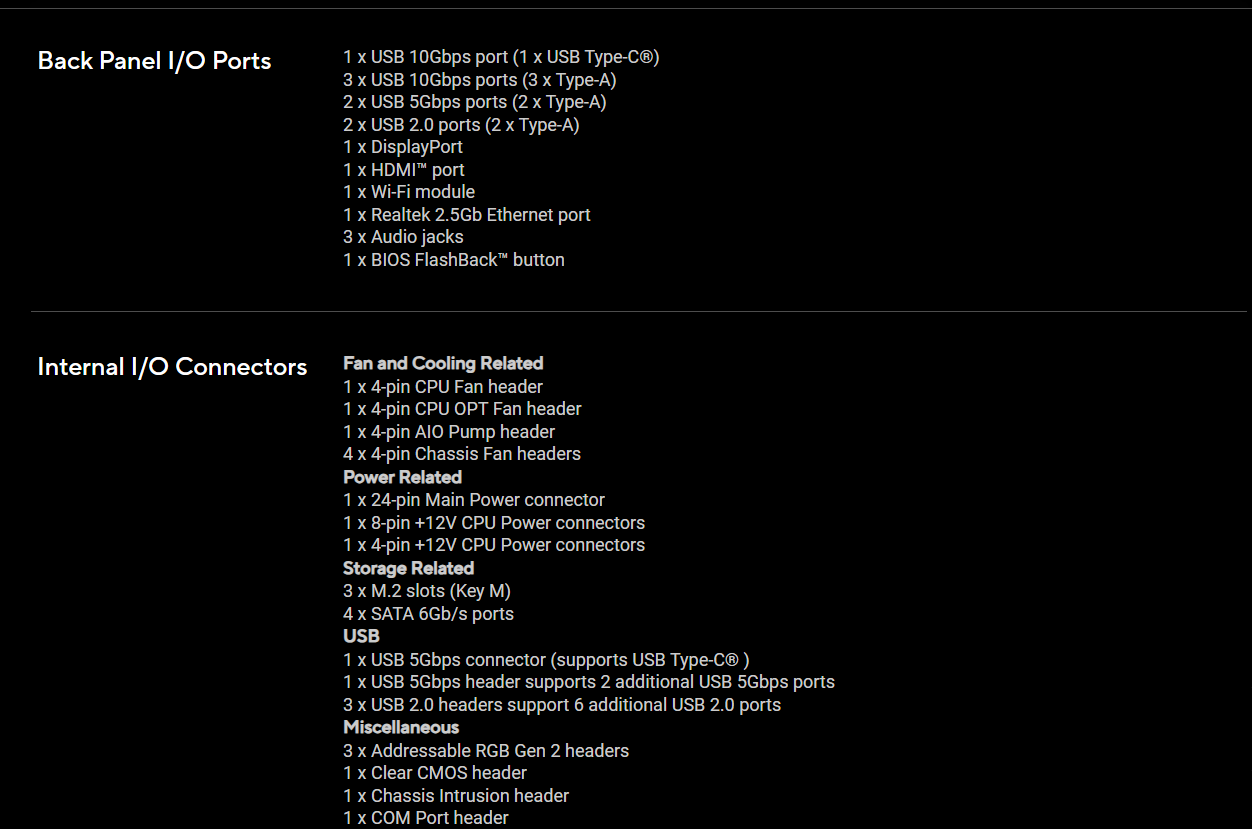Click the Realtek 2.5Gb Ethernet port text
This screenshot has height=829, width=1252.
pos(467,215)
